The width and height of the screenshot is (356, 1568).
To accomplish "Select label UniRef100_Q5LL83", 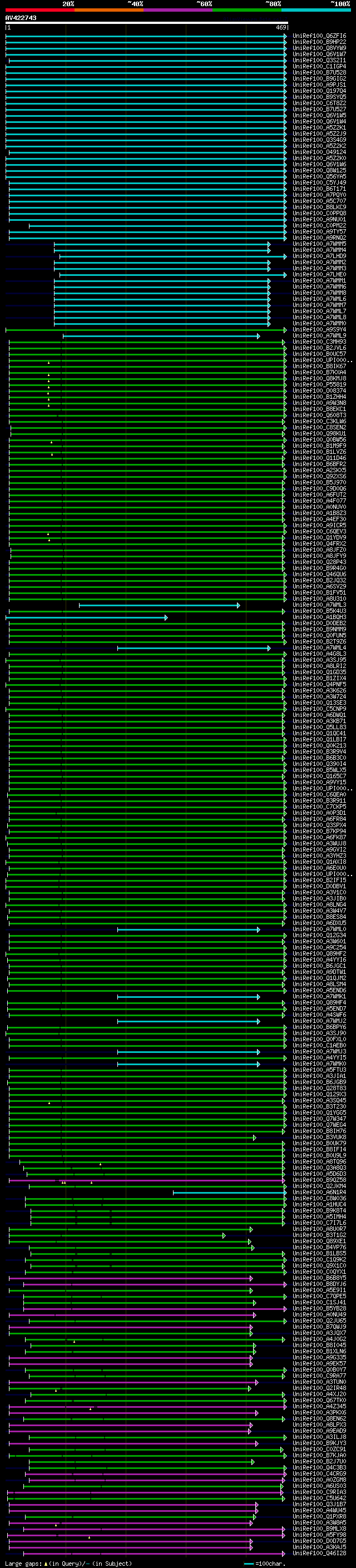I will pyautogui.click(x=319, y=728).
